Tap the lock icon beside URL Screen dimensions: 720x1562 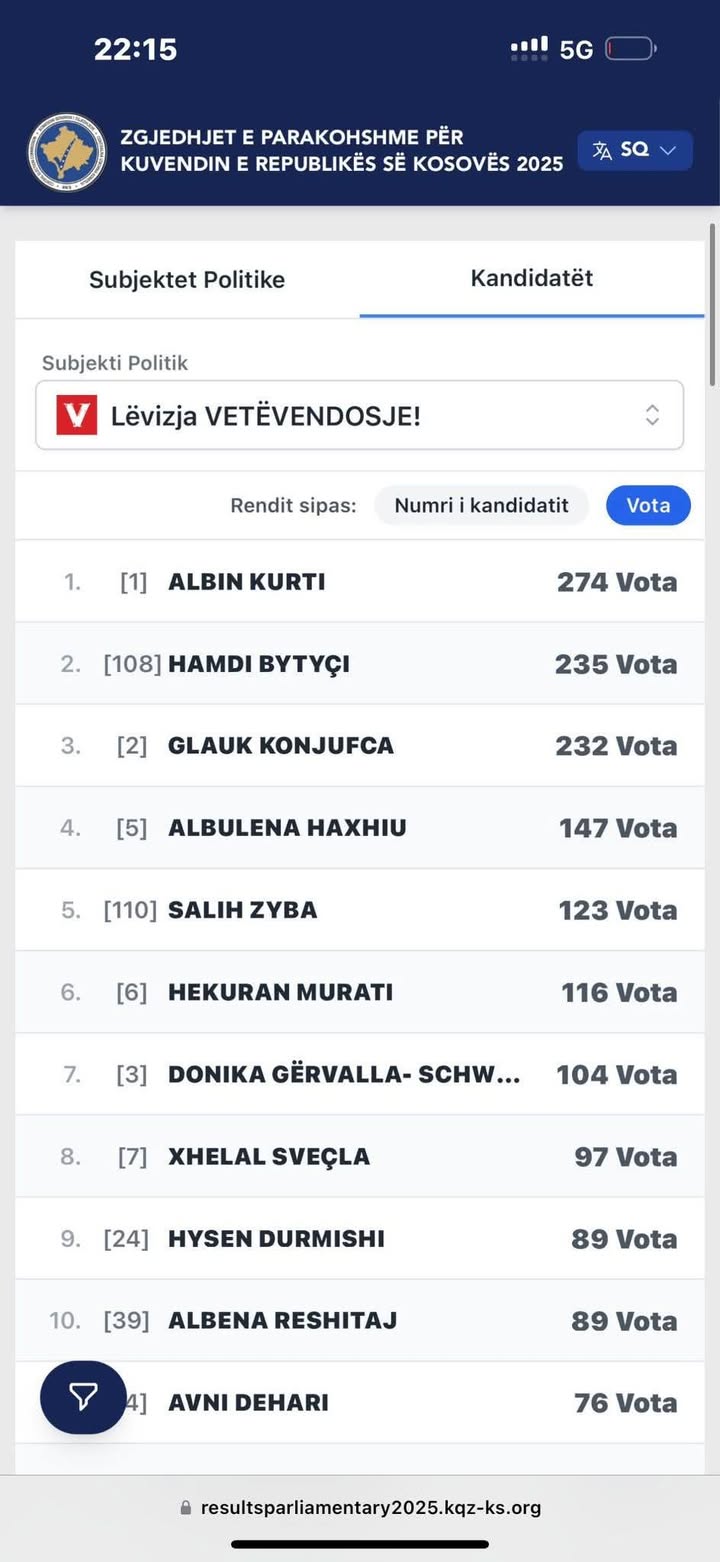click(x=185, y=1508)
